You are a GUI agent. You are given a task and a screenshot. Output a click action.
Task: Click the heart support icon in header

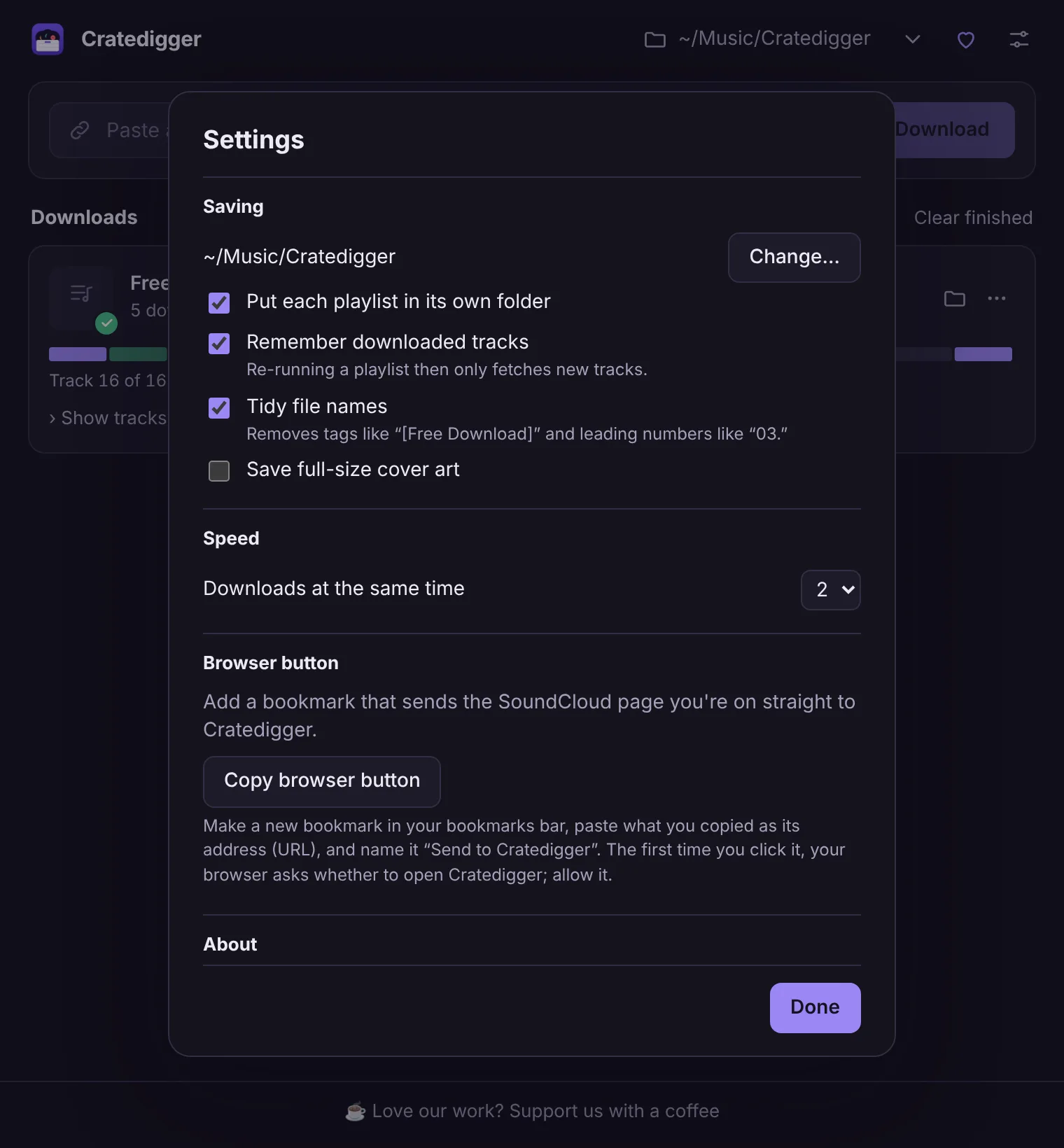pyautogui.click(x=966, y=40)
